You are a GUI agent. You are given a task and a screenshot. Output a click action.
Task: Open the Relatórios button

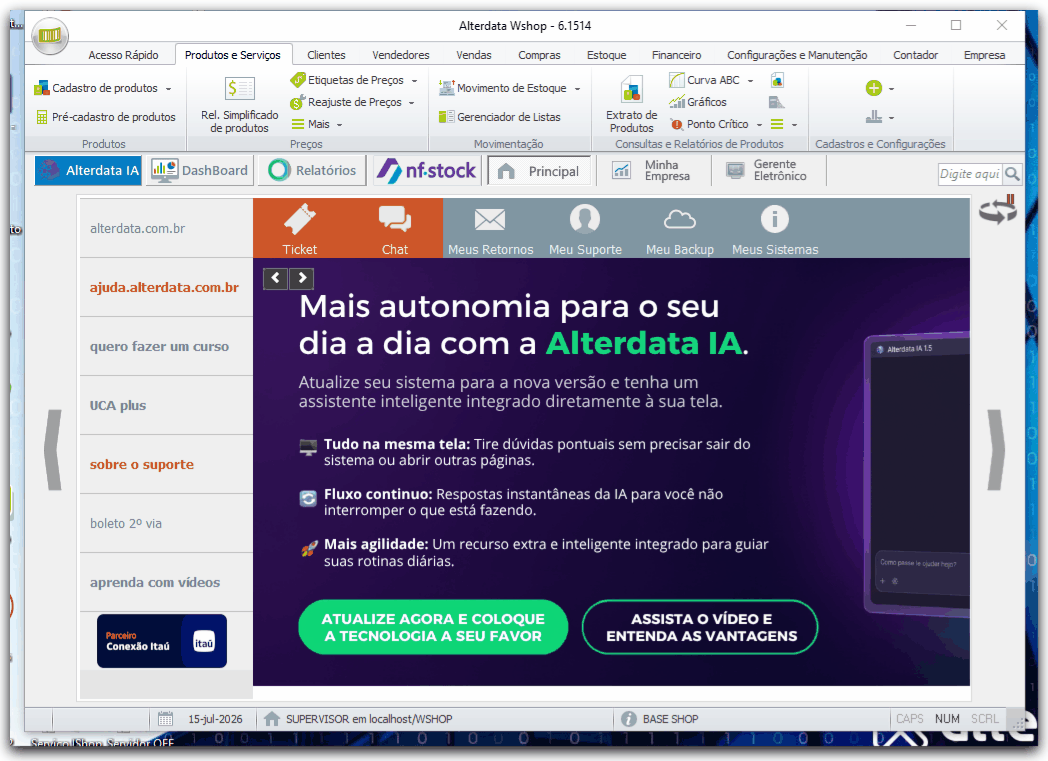coord(312,170)
